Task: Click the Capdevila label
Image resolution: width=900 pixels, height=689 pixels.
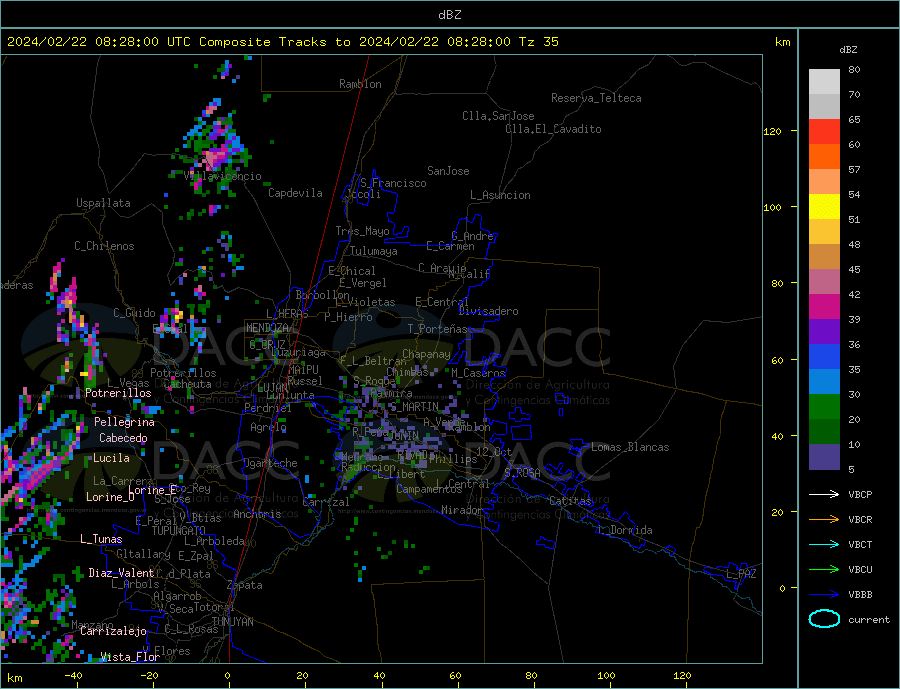Action: coord(296,193)
